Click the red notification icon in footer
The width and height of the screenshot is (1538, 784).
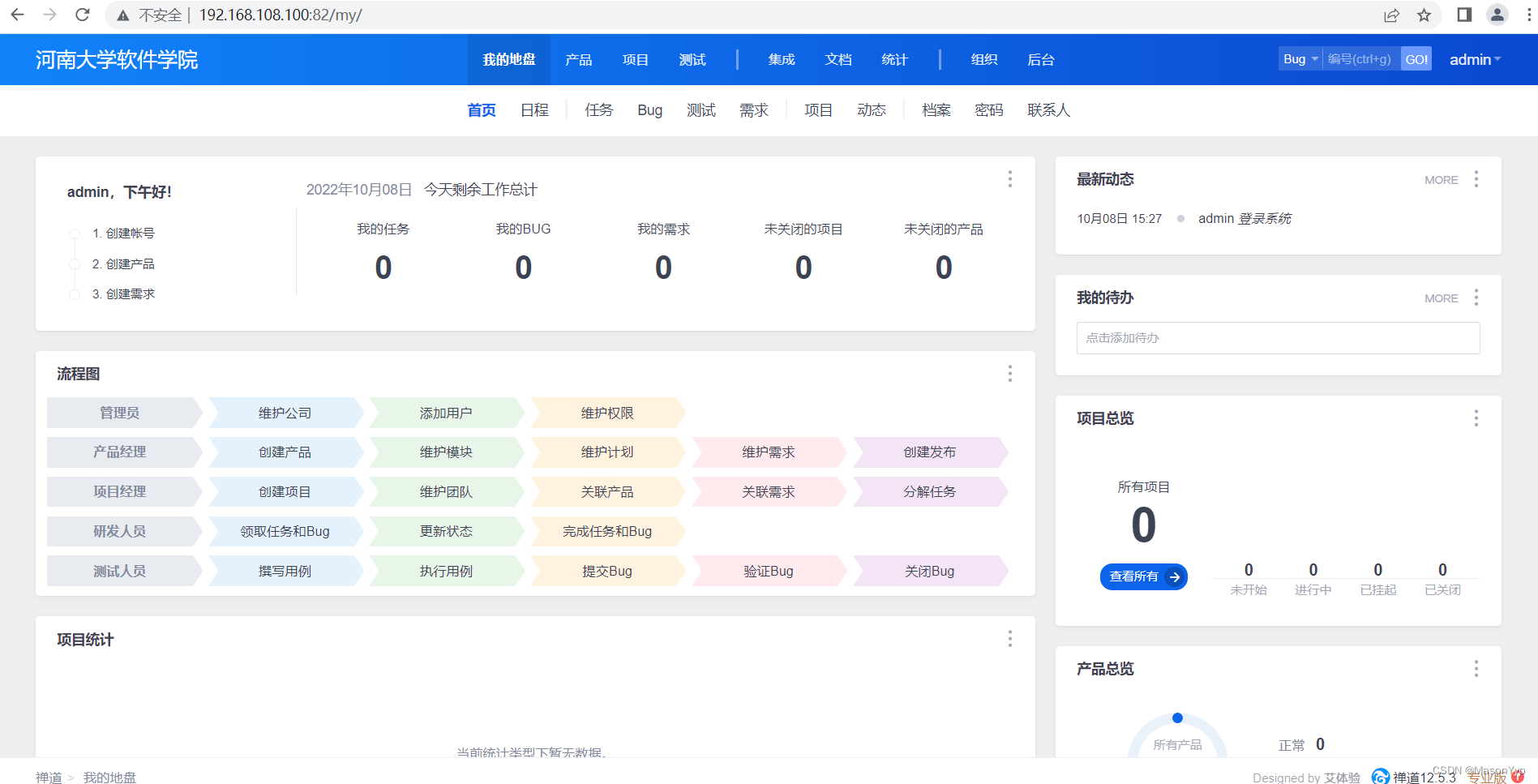(1518, 777)
